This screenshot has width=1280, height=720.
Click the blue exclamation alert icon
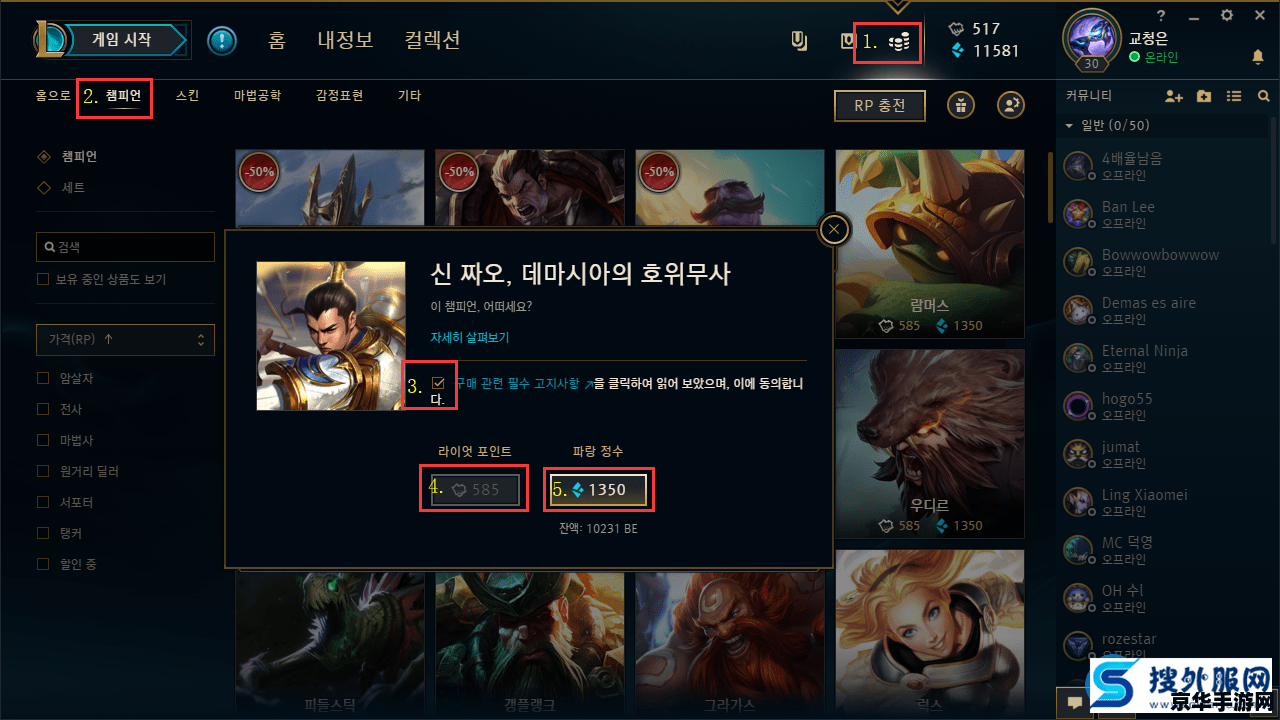222,41
